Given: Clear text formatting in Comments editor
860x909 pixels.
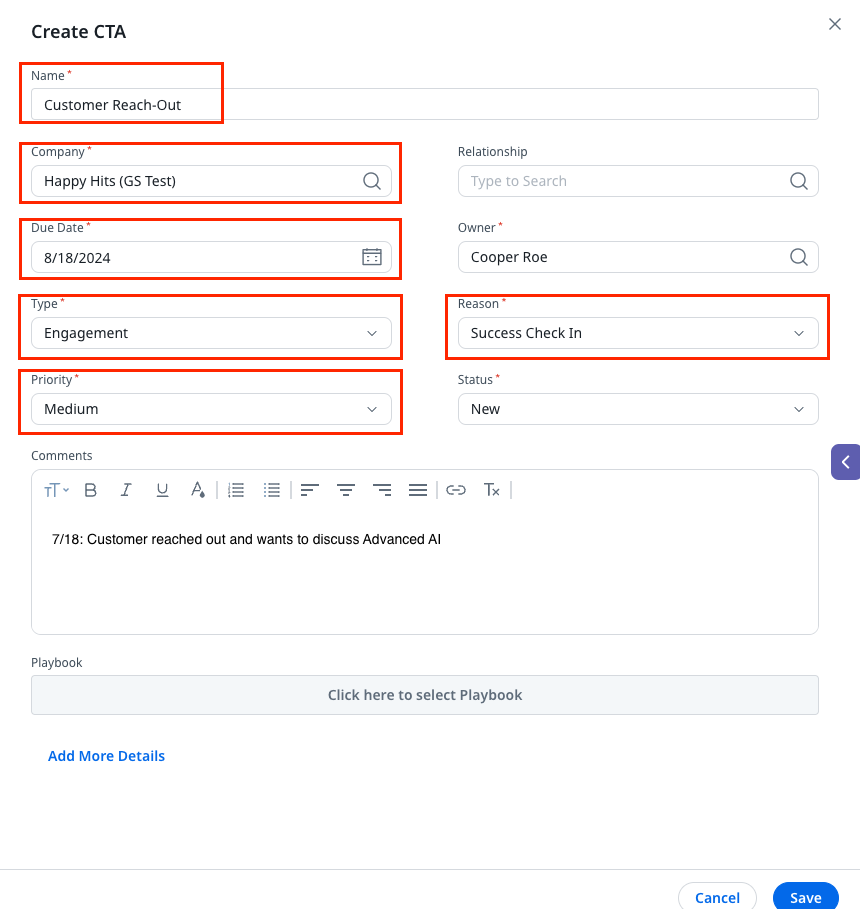Looking at the screenshot, I should click(492, 490).
